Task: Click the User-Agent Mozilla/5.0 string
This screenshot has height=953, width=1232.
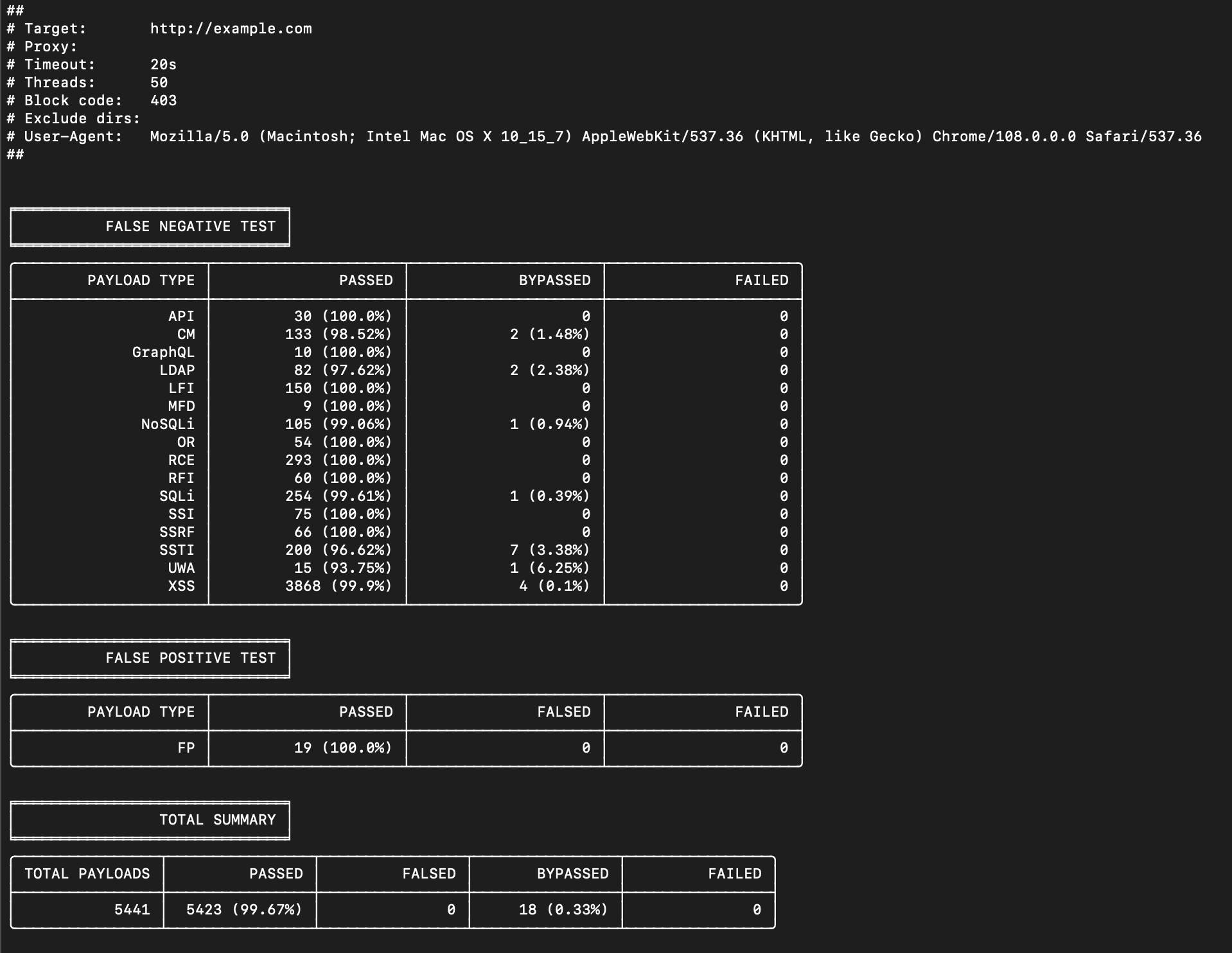Action: [675, 137]
